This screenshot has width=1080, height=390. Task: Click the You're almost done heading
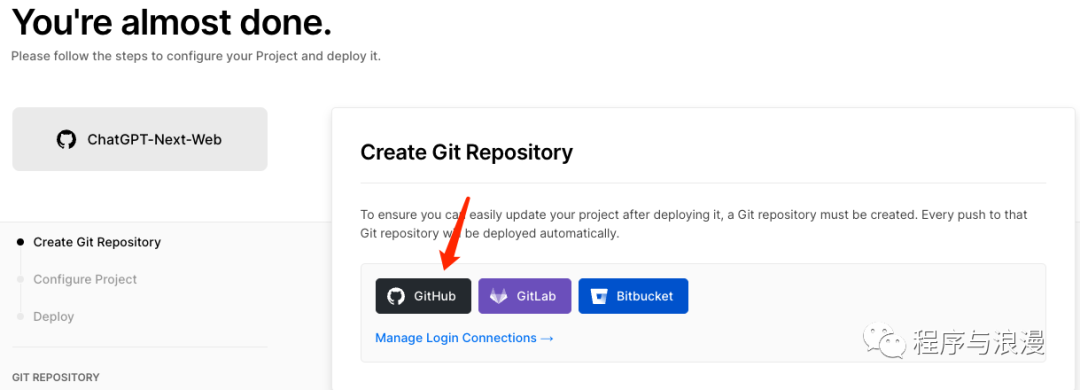point(172,22)
